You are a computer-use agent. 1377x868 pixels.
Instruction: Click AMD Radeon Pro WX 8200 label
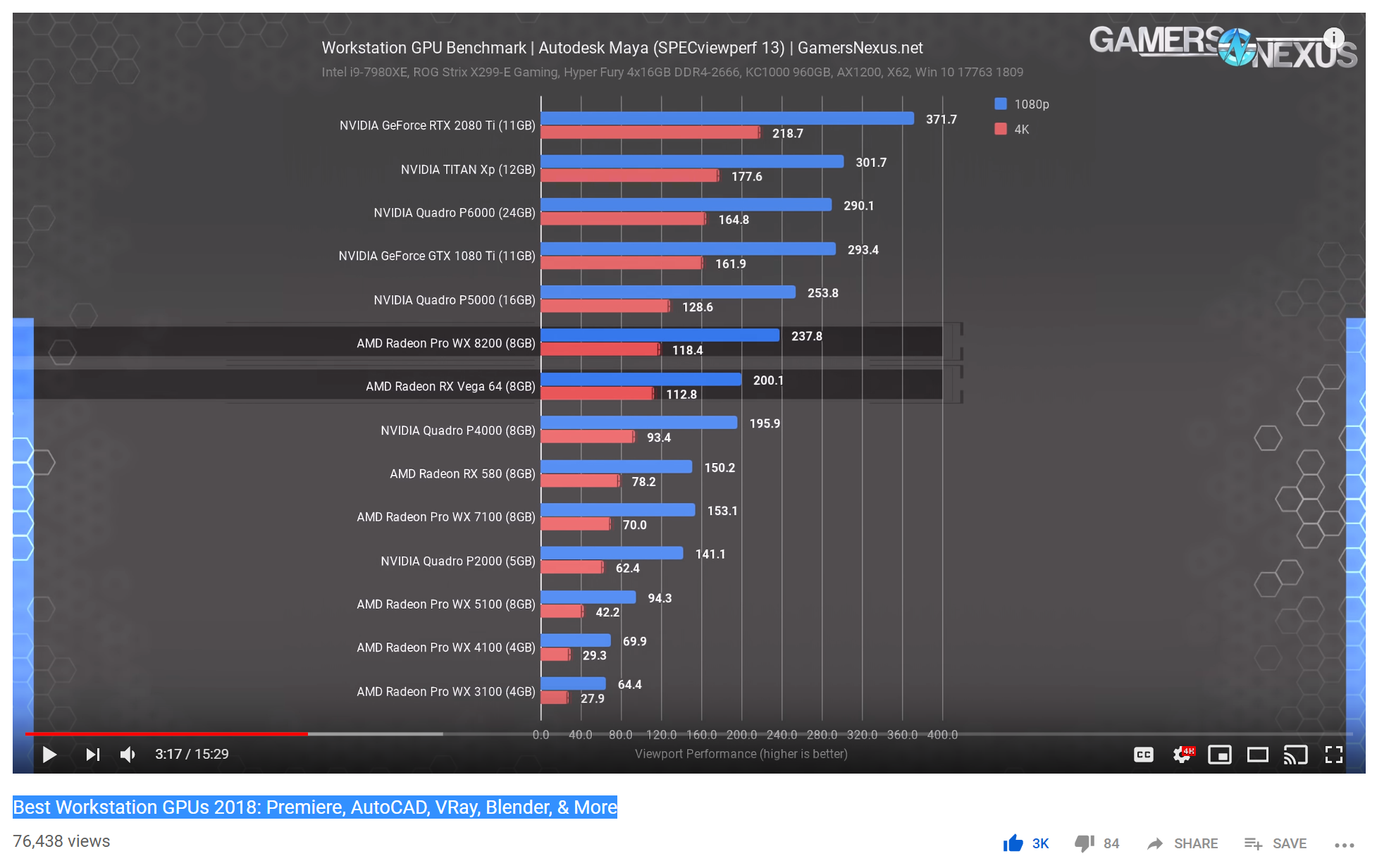(x=446, y=343)
